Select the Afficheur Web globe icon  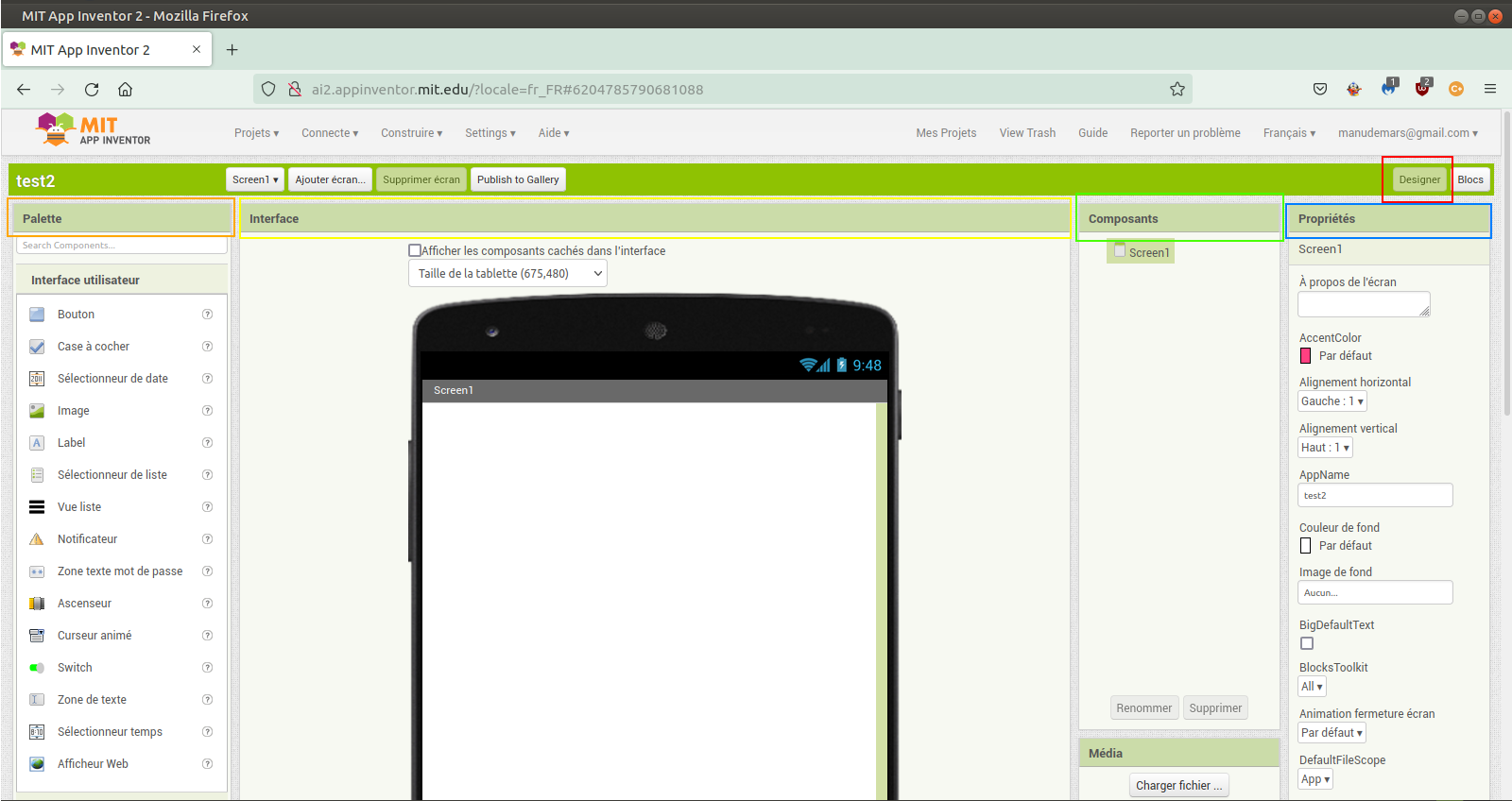(37, 764)
